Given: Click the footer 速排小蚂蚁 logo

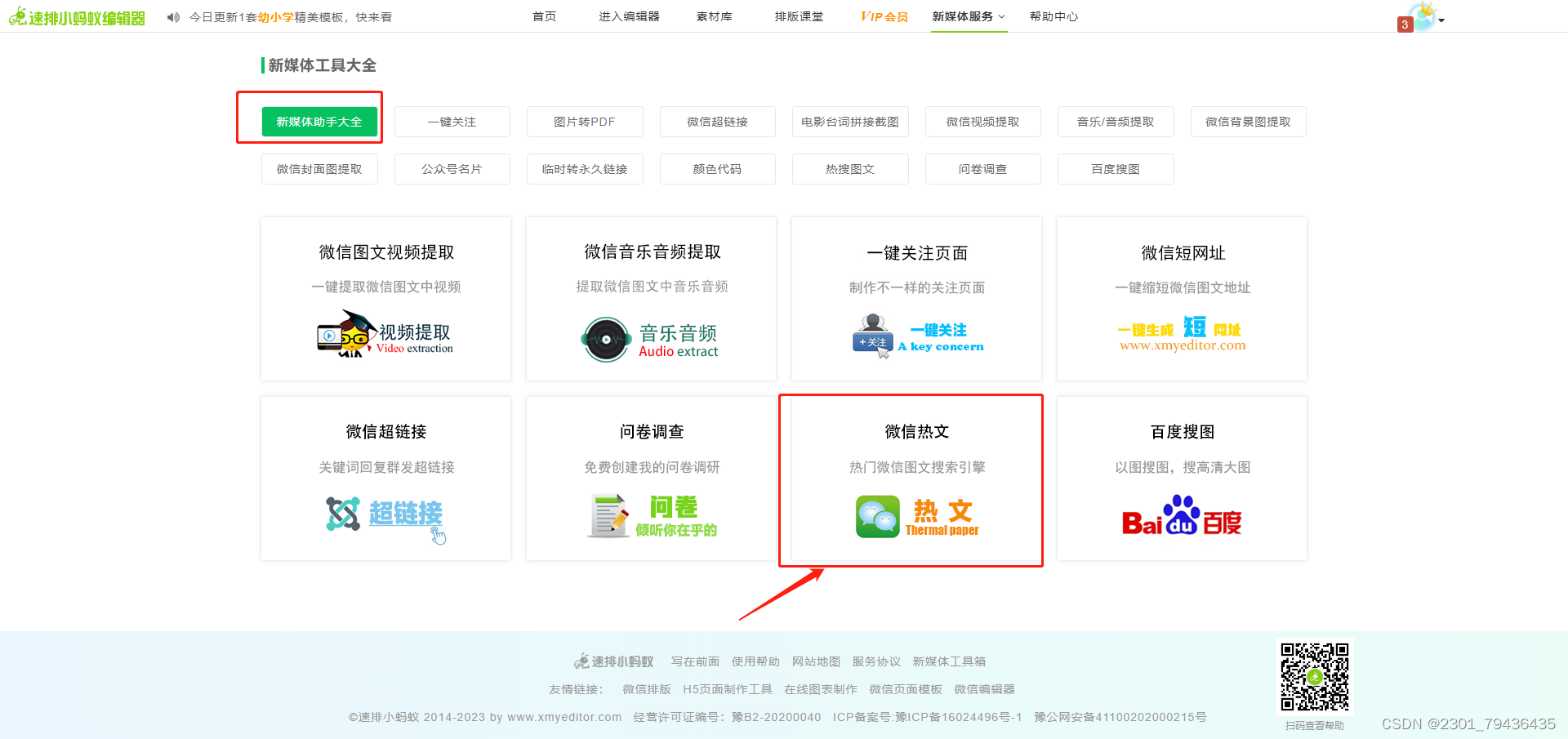Looking at the screenshot, I should [x=614, y=661].
